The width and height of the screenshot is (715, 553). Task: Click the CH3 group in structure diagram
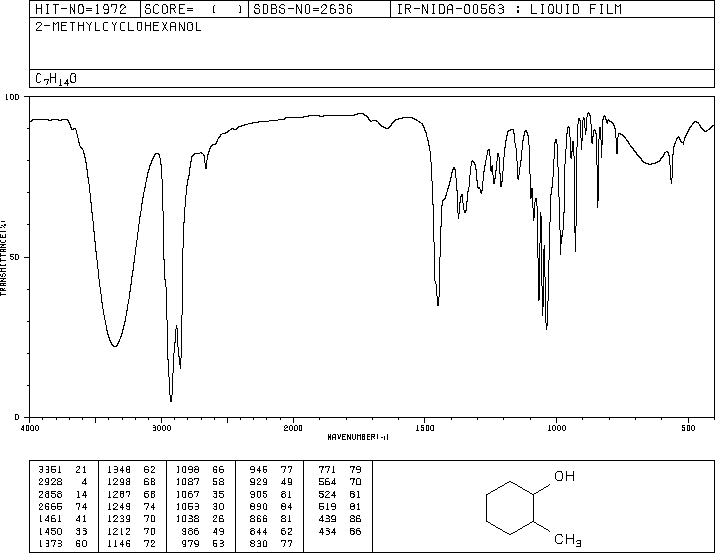pyautogui.click(x=567, y=540)
